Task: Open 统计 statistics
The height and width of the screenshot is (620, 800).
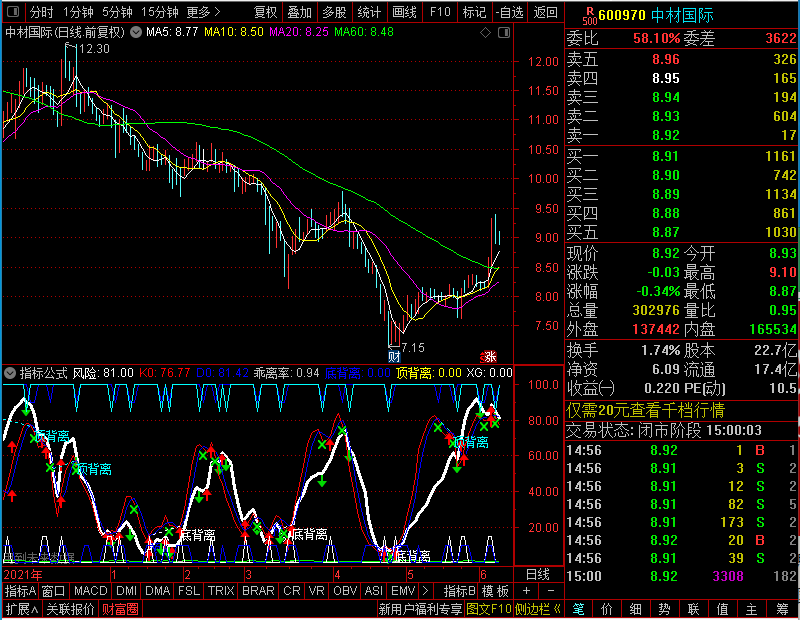Action: tap(369, 12)
